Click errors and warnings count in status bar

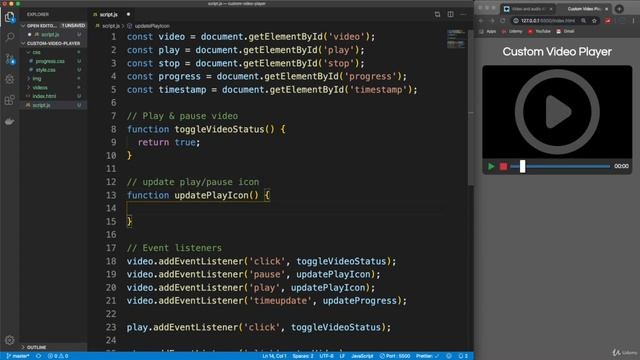pyautogui.click(x=58, y=356)
